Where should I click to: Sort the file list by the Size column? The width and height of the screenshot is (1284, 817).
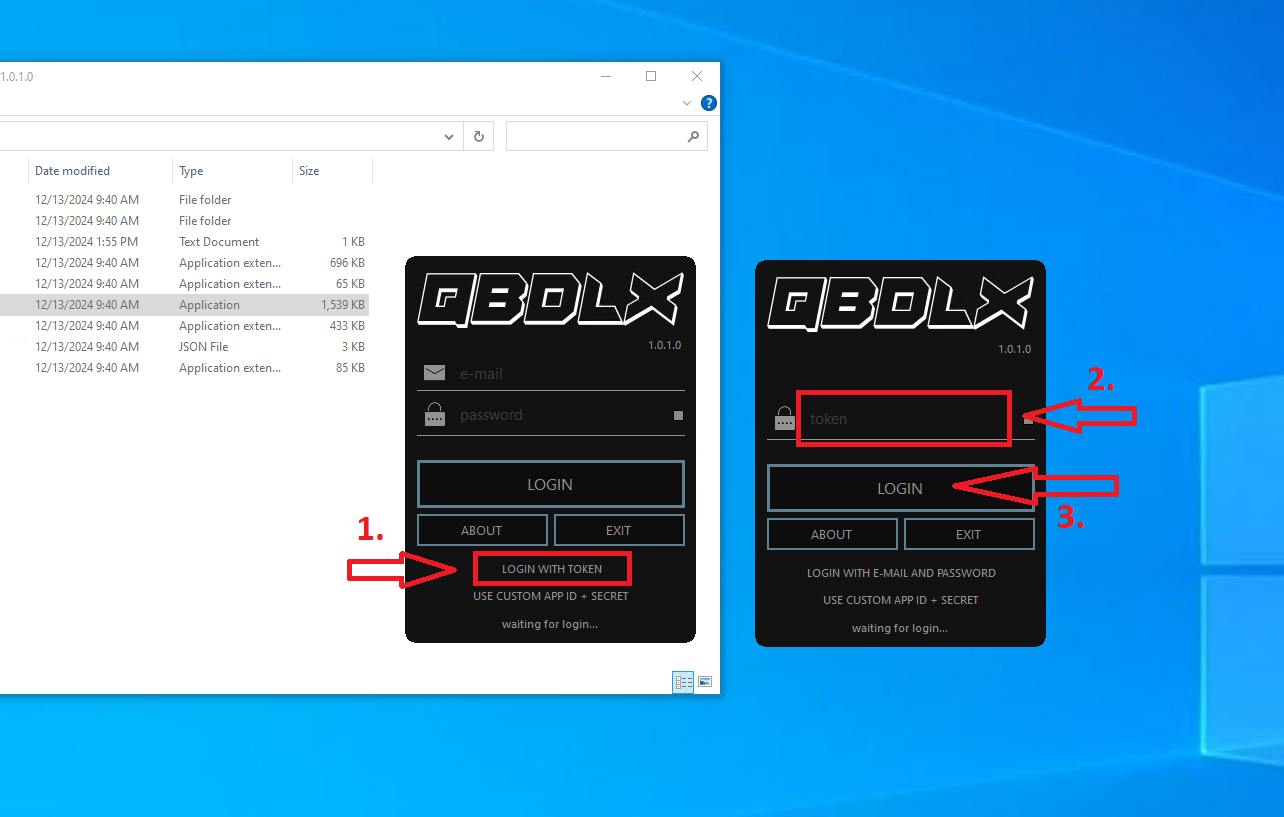[309, 171]
